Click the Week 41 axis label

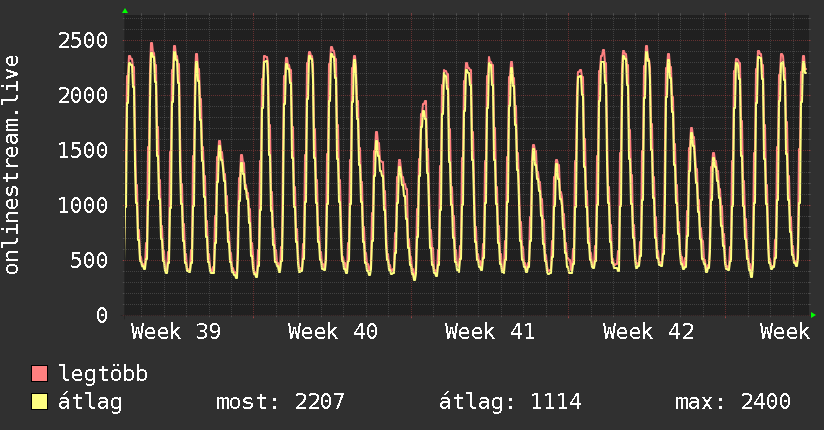[x=490, y=332]
